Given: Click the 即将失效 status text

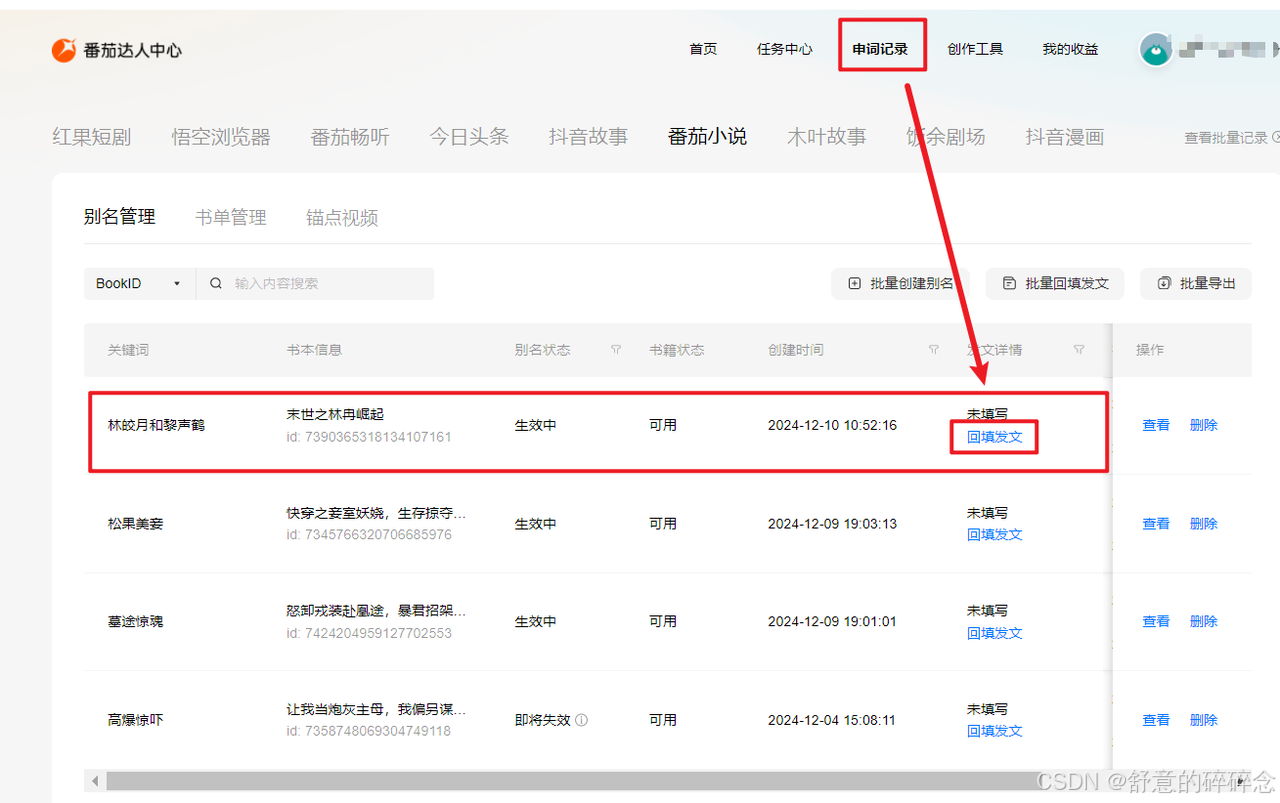Looking at the screenshot, I should [x=543, y=720].
